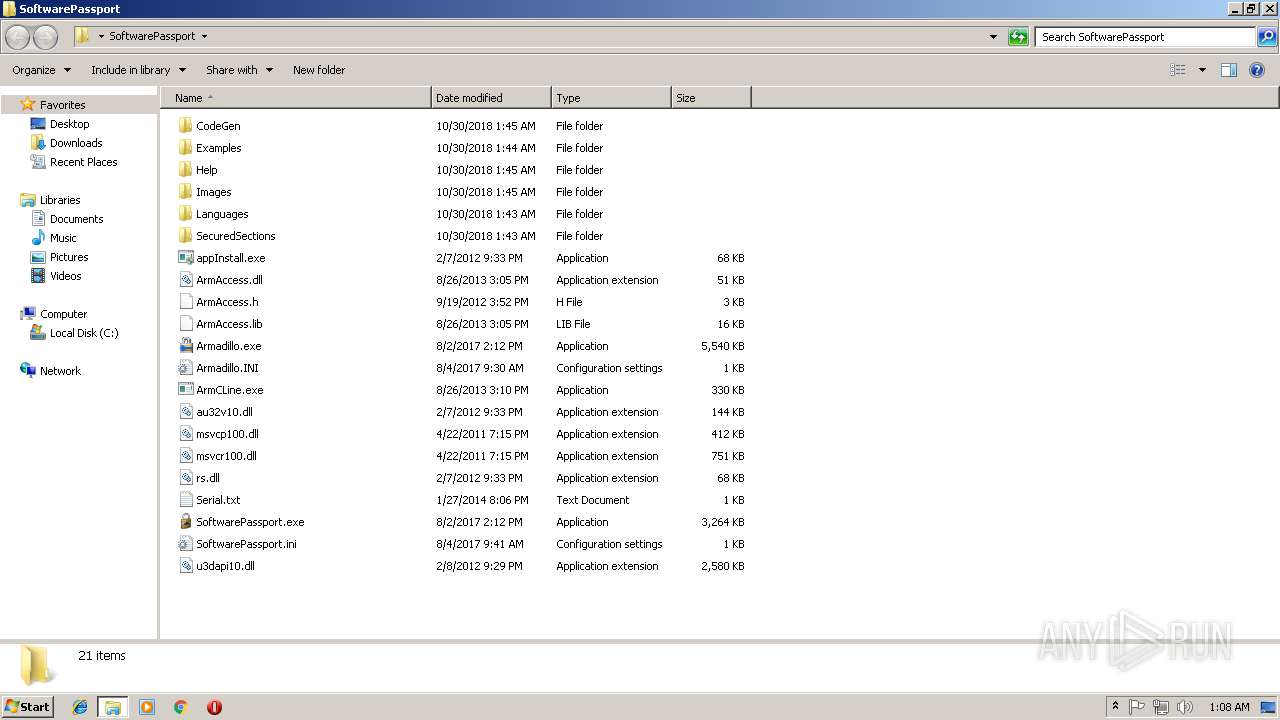Select the Help folder name
The image size is (1280, 720).
point(206,170)
